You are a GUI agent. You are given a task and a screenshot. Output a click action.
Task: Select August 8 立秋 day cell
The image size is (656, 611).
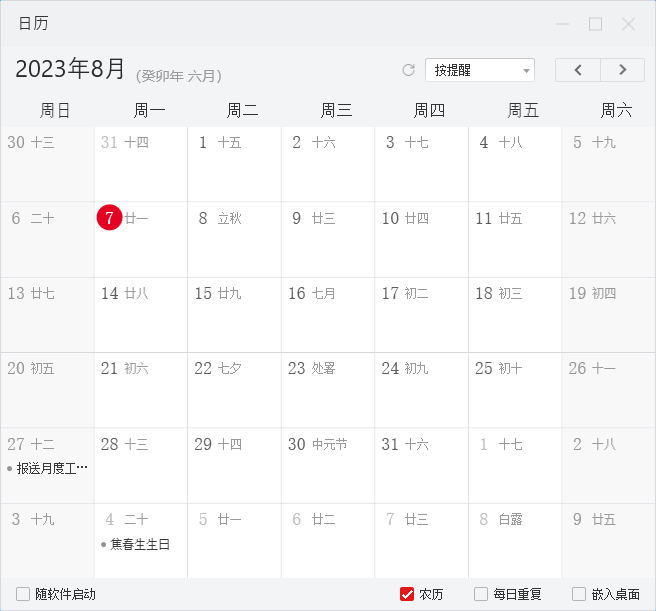[234, 239]
